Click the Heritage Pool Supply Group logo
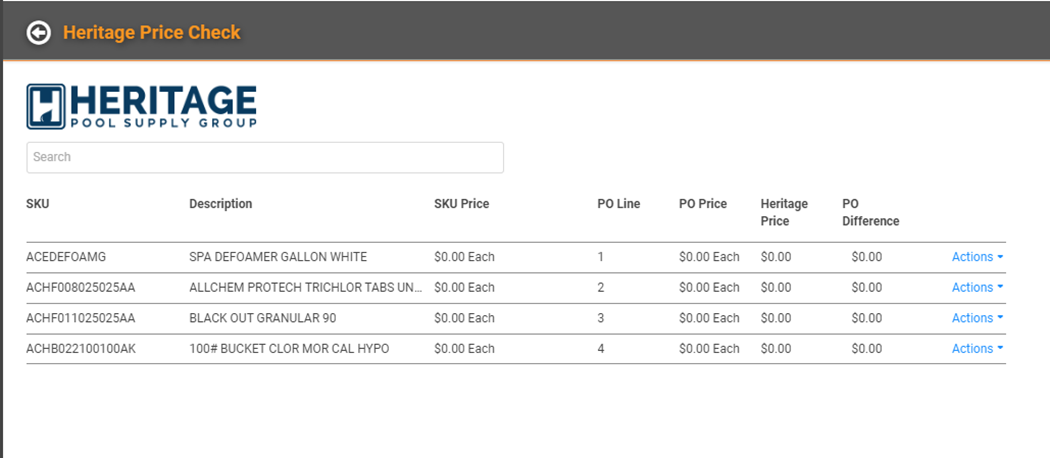Image resolution: width=1050 pixels, height=458 pixels. pyautogui.click(x=141, y=106)
